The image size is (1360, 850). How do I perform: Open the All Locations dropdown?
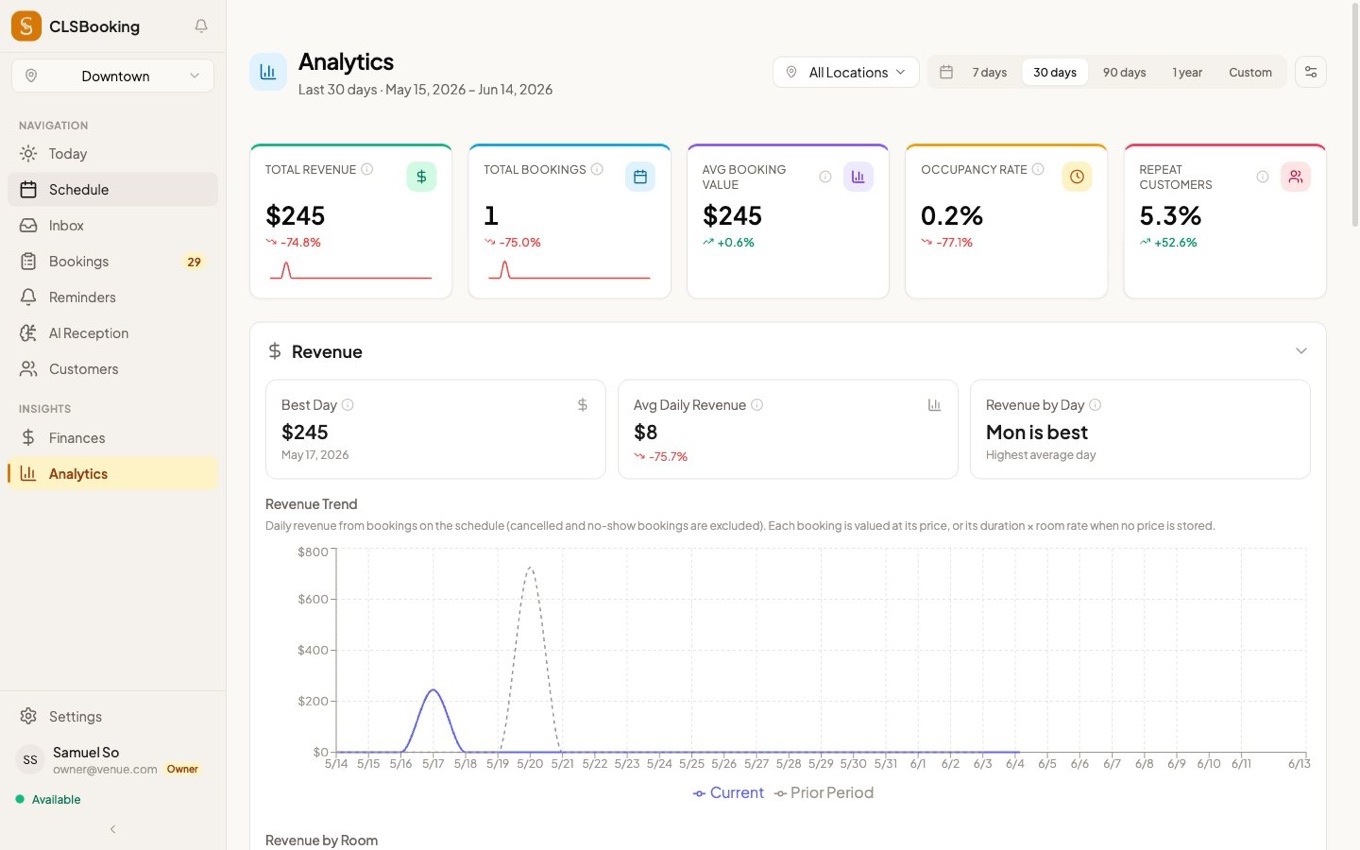point(846,72)
